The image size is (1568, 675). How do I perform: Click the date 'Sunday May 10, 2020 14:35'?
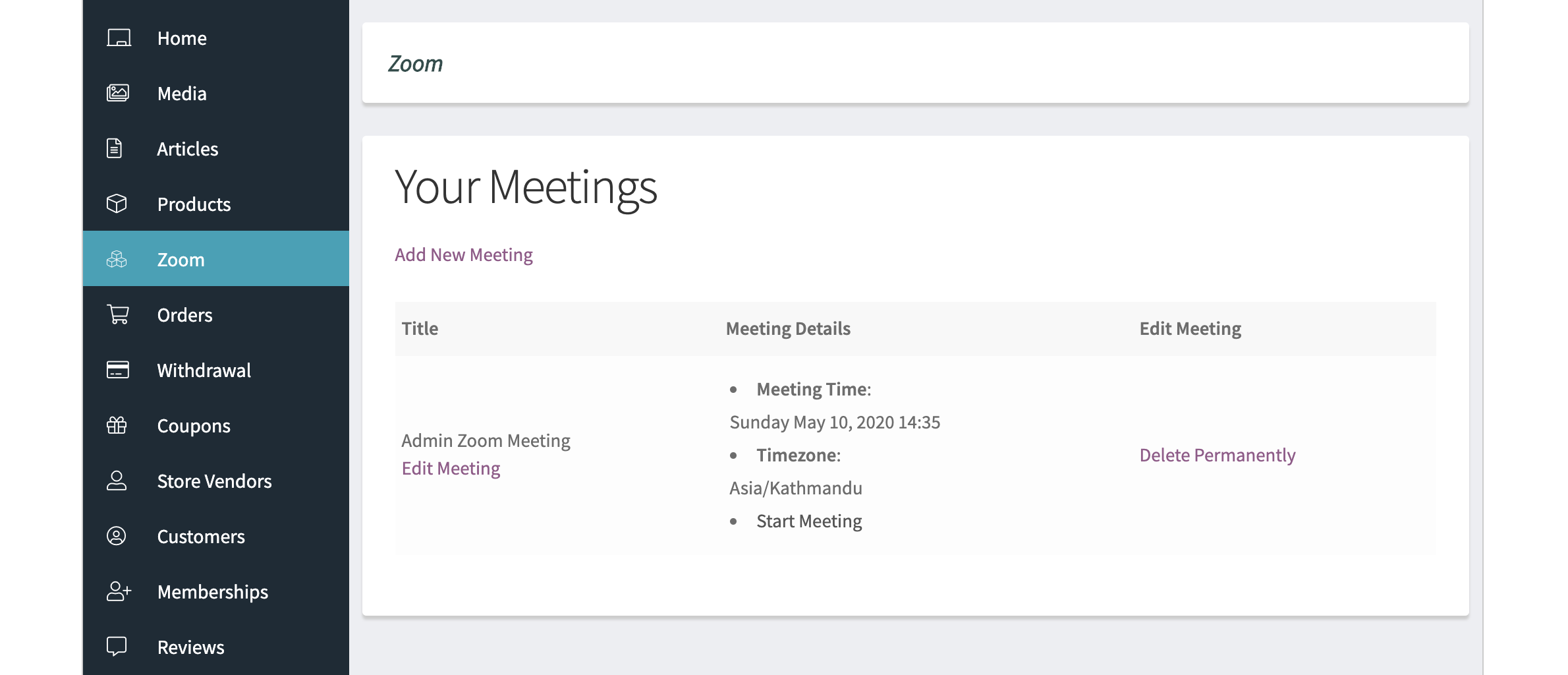[x=835, y=423]
